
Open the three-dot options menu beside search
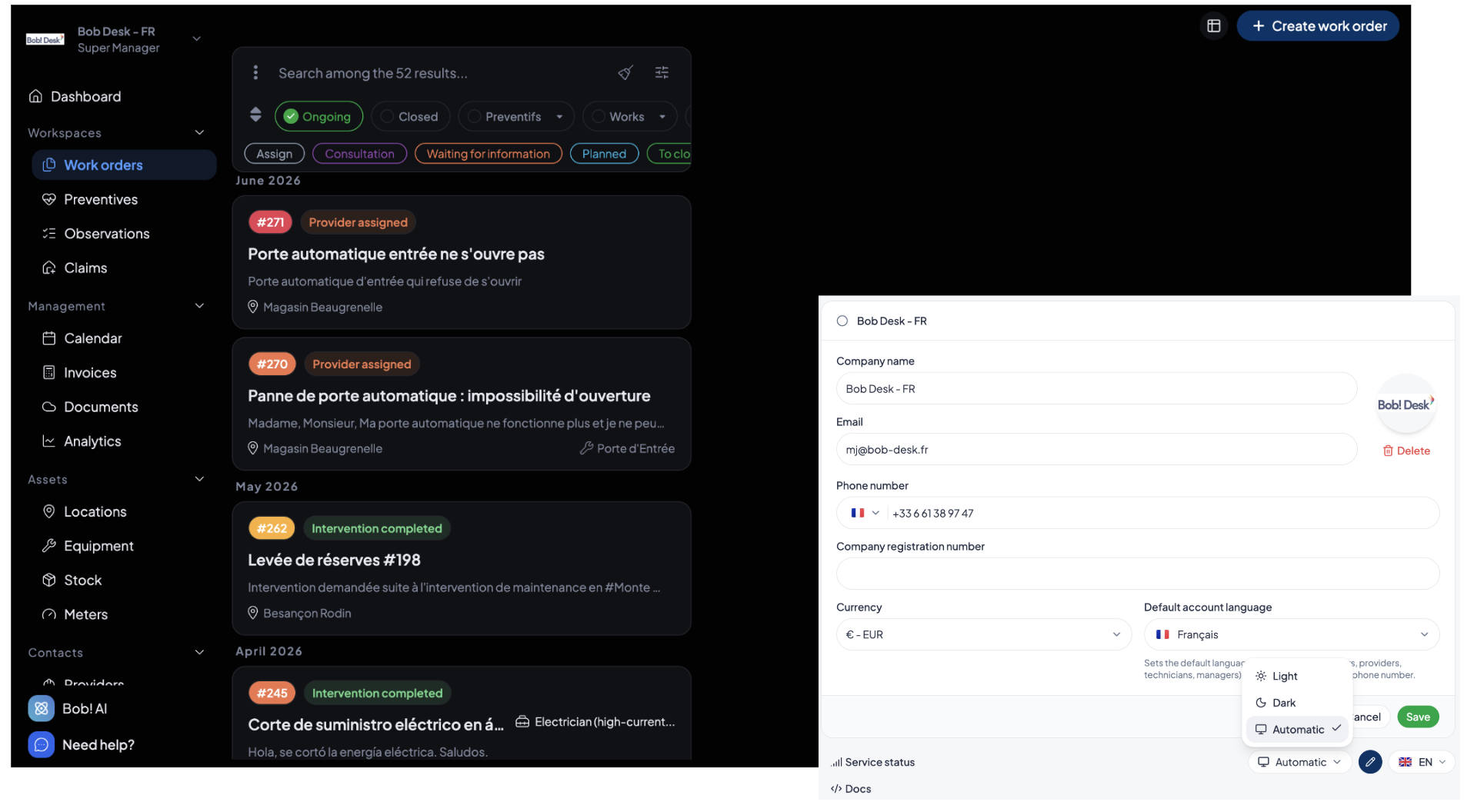click(x=255, y=73)
